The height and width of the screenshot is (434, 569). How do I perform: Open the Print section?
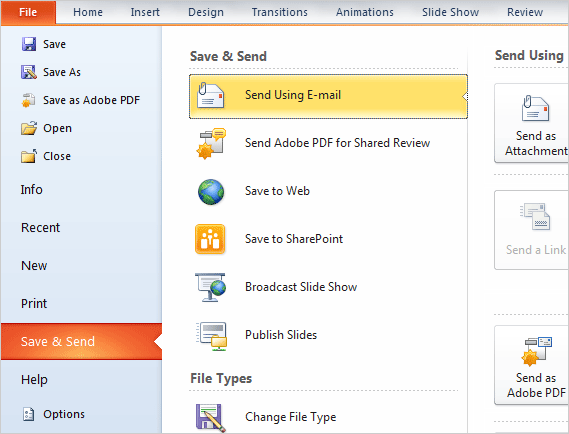34,303
